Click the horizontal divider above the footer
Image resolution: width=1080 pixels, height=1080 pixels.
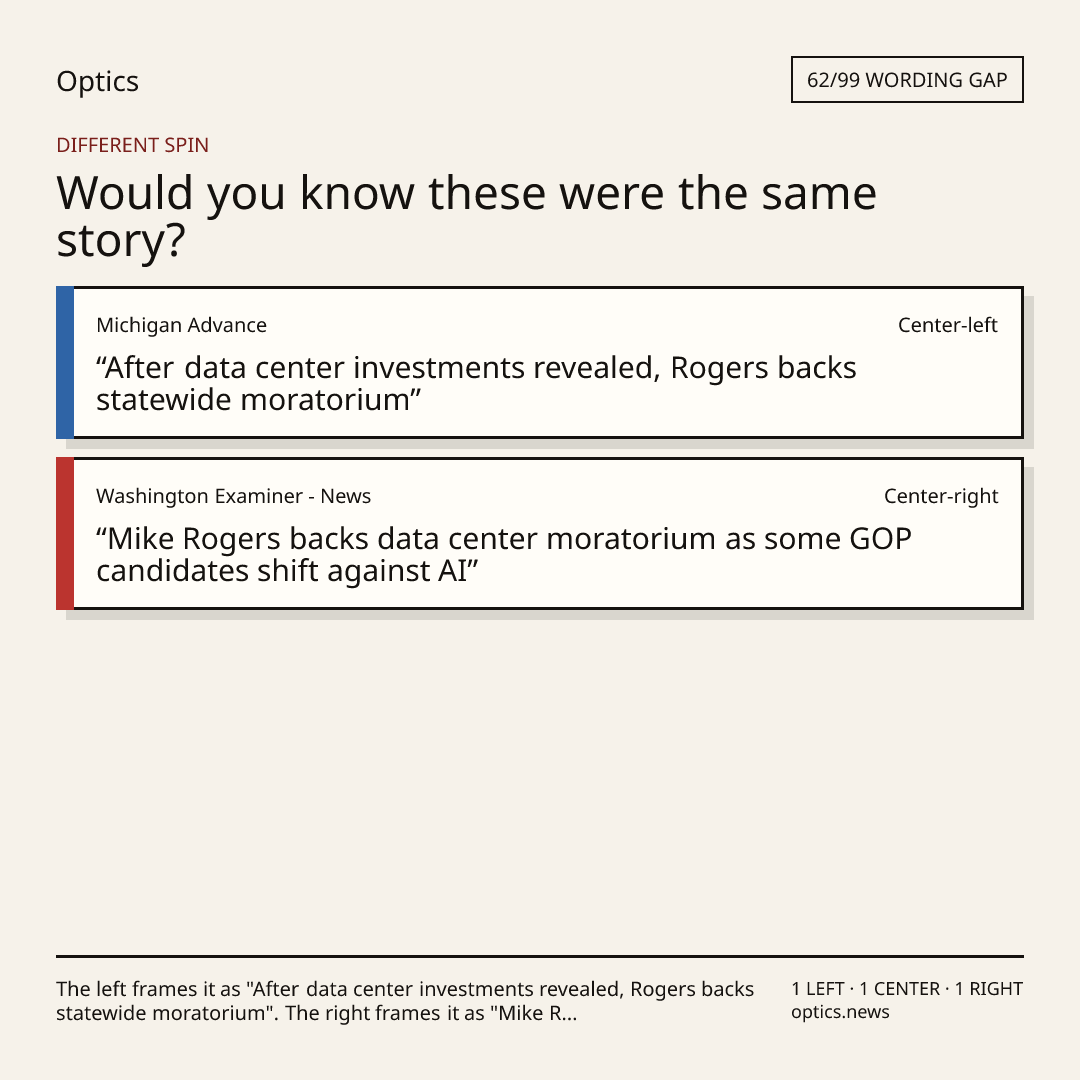click(540, 956)
